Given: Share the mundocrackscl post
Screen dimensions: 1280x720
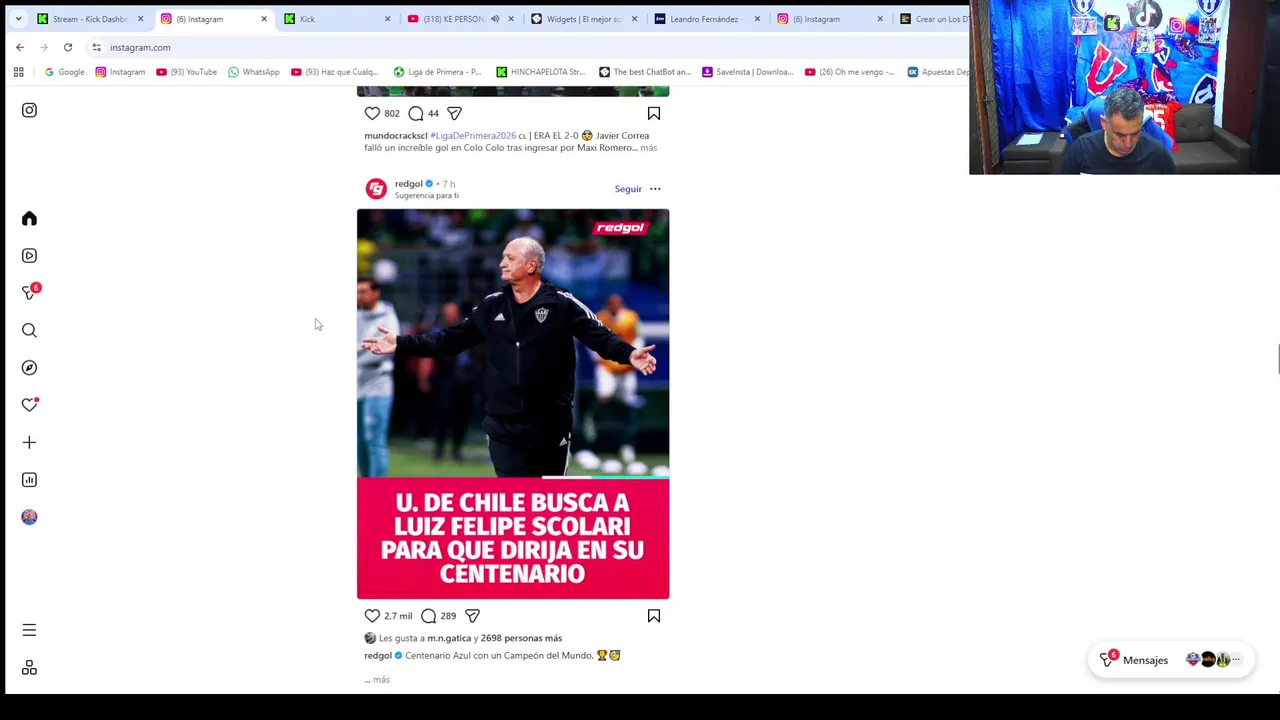Looking at the screenshot, I should (x=454, y=113).
